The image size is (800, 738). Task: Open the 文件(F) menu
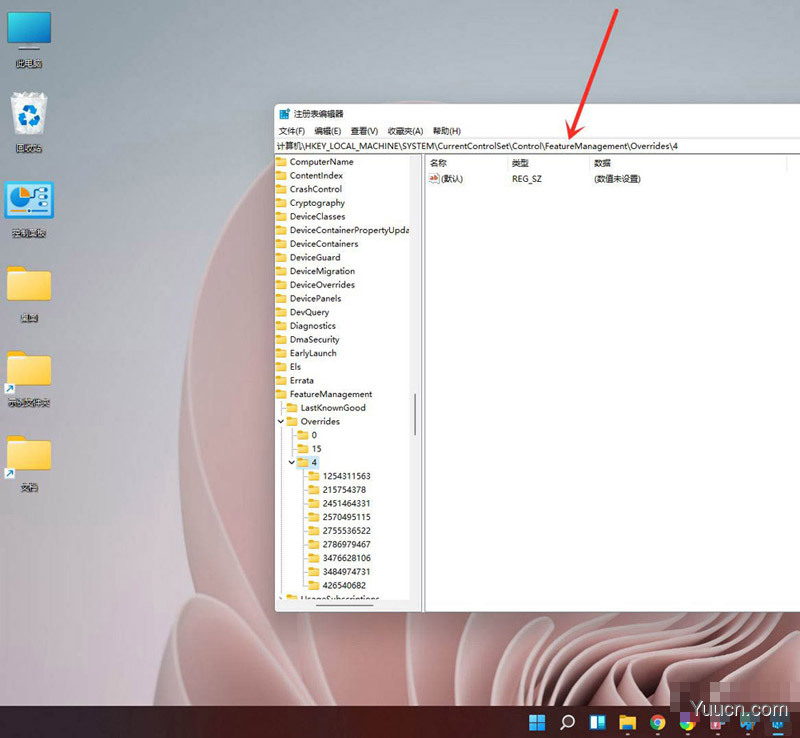[292, 131]
